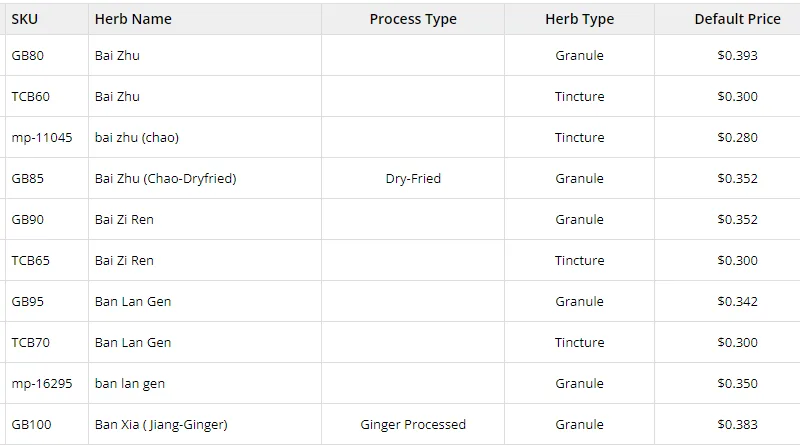Select SKU mp-11045 in the table
Viewport: 800px width, 446px height.
(x=42, y=138)
